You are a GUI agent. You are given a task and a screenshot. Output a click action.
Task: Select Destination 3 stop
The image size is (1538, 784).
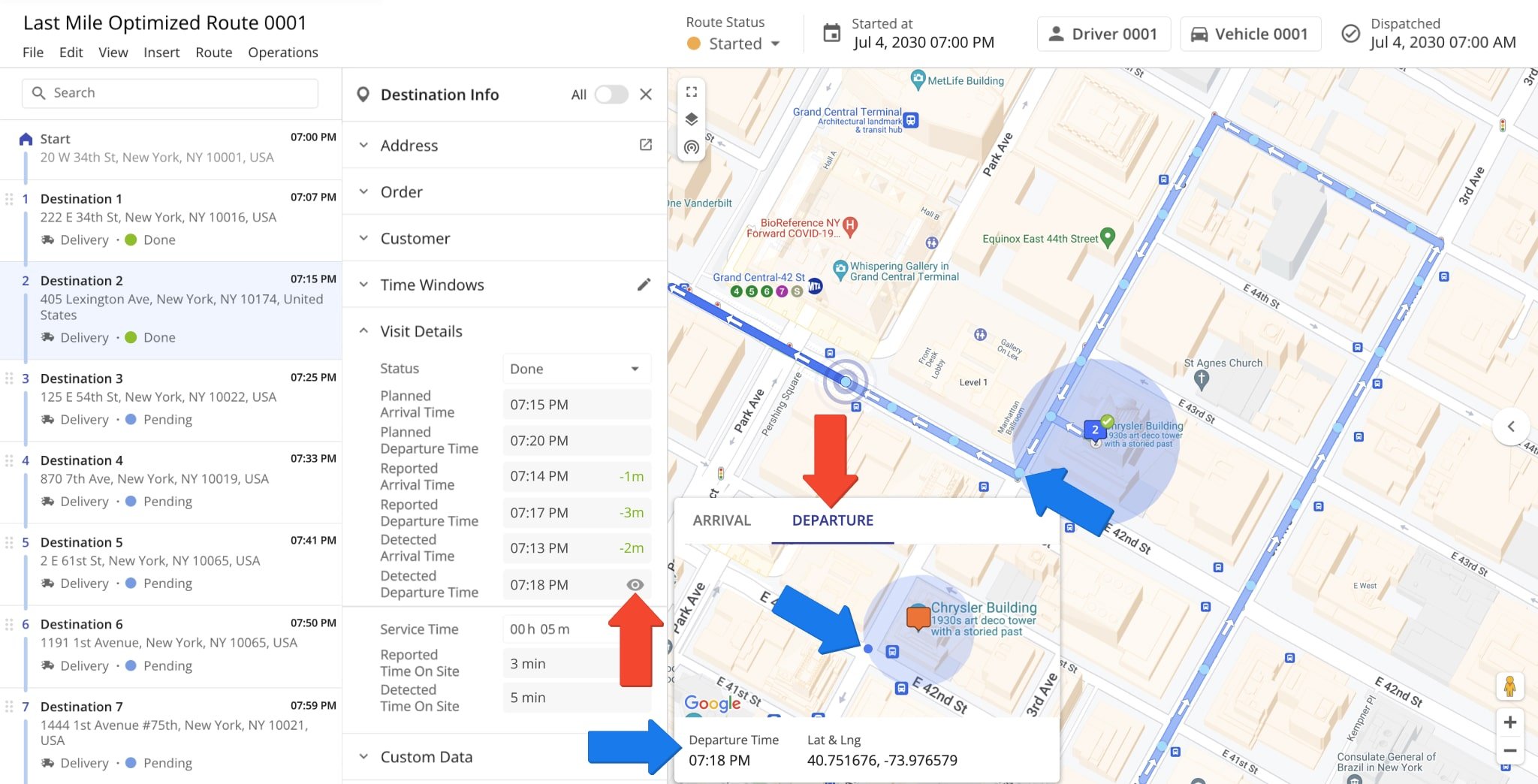171,400
